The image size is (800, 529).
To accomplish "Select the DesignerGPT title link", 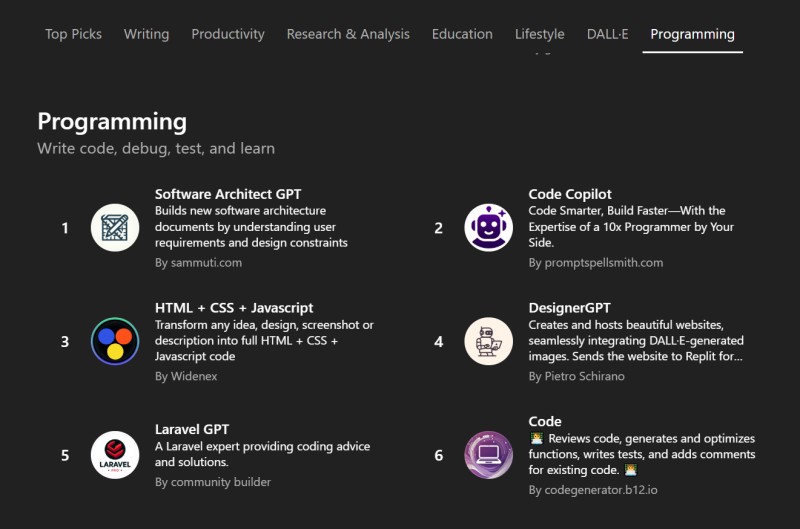I will point(569,308).
